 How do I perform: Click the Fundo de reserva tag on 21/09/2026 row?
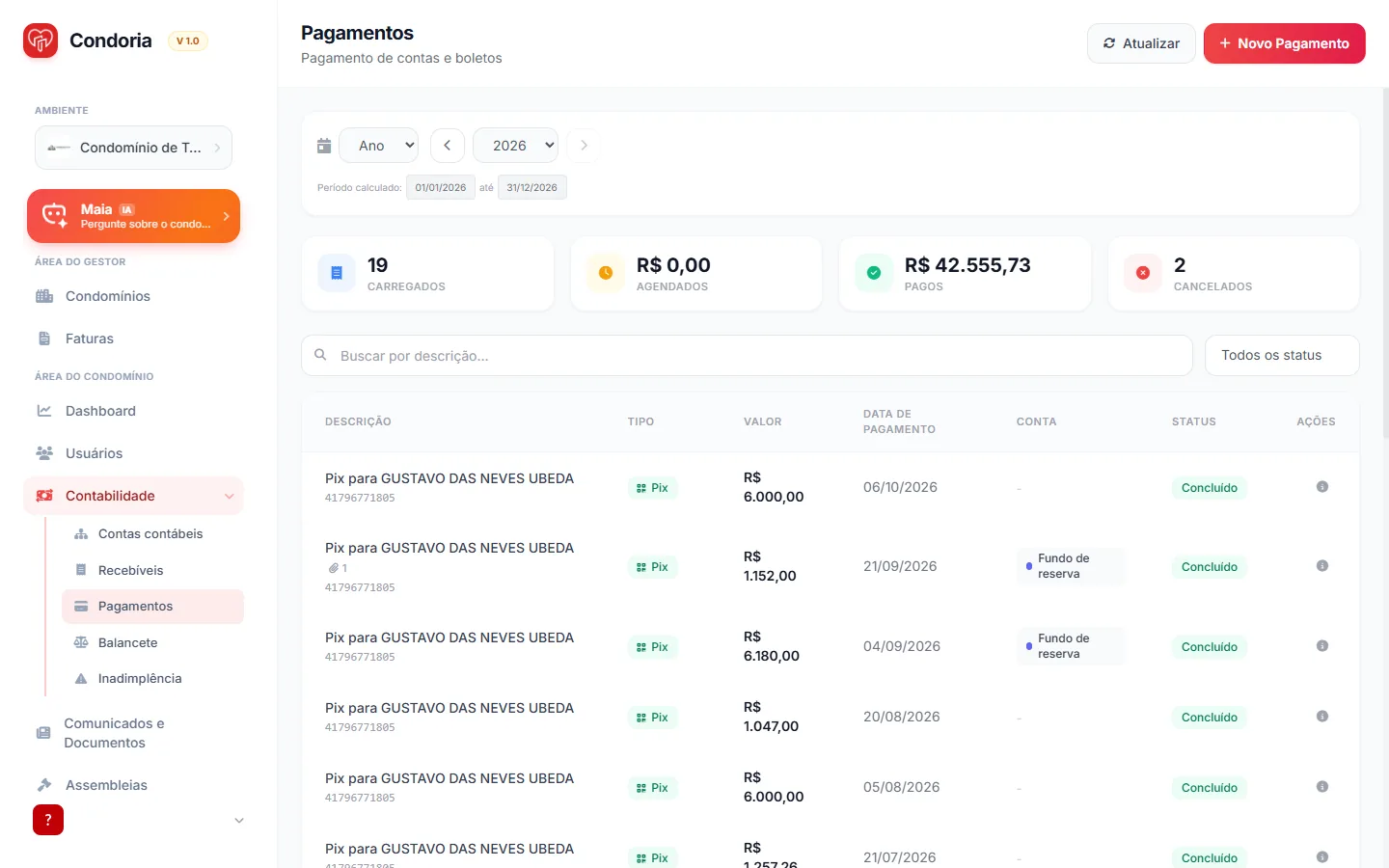pyautogui.click(x=1071, y=566)
